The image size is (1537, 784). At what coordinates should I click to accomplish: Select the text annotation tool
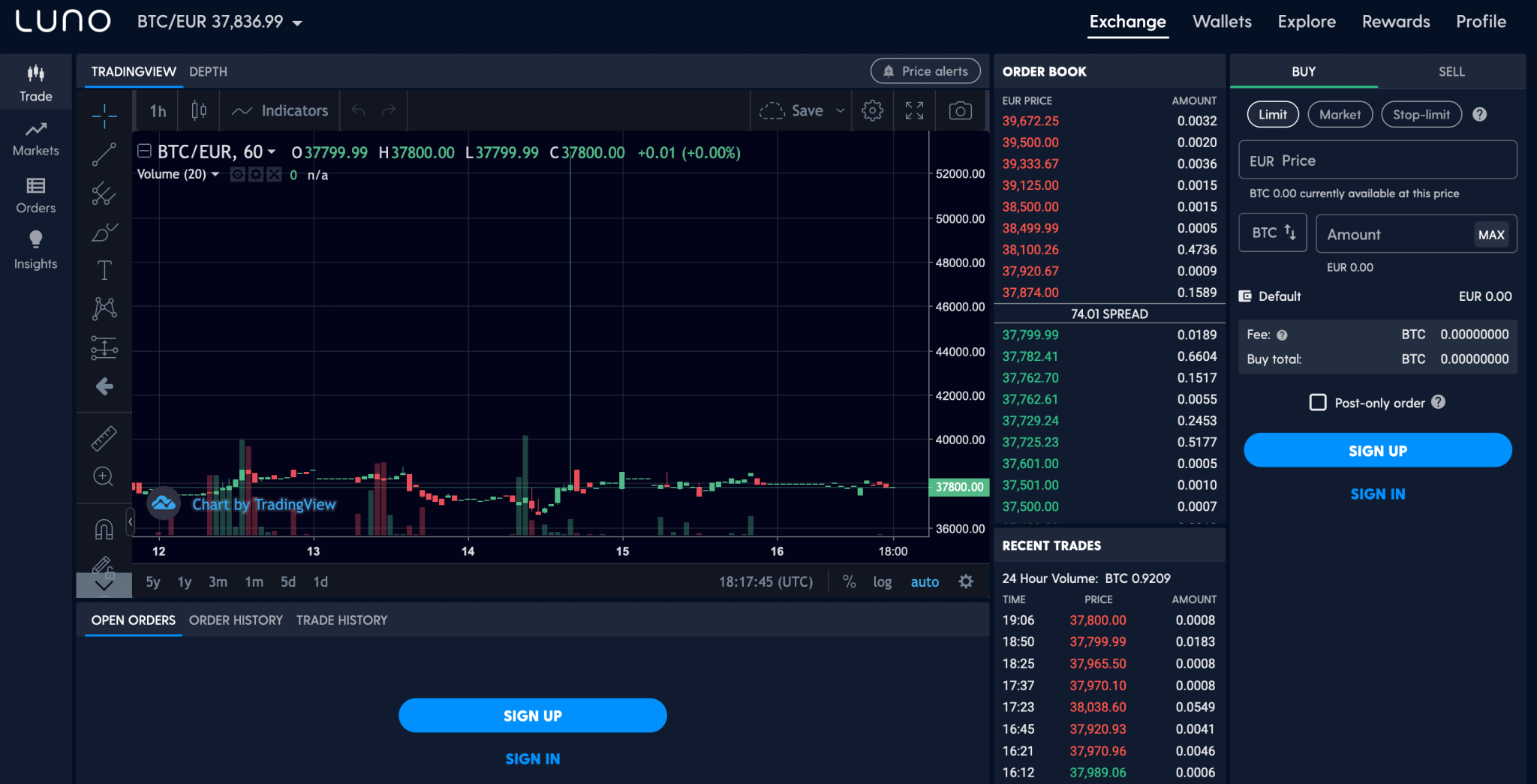click(104, 269)
